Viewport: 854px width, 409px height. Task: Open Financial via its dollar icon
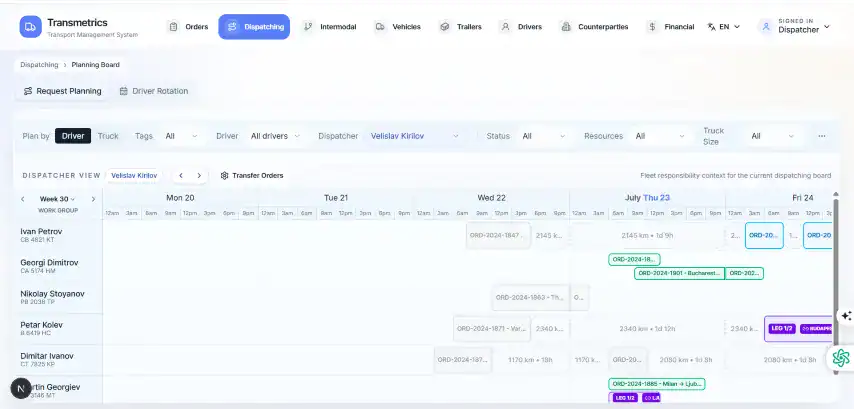click(652, 27)
